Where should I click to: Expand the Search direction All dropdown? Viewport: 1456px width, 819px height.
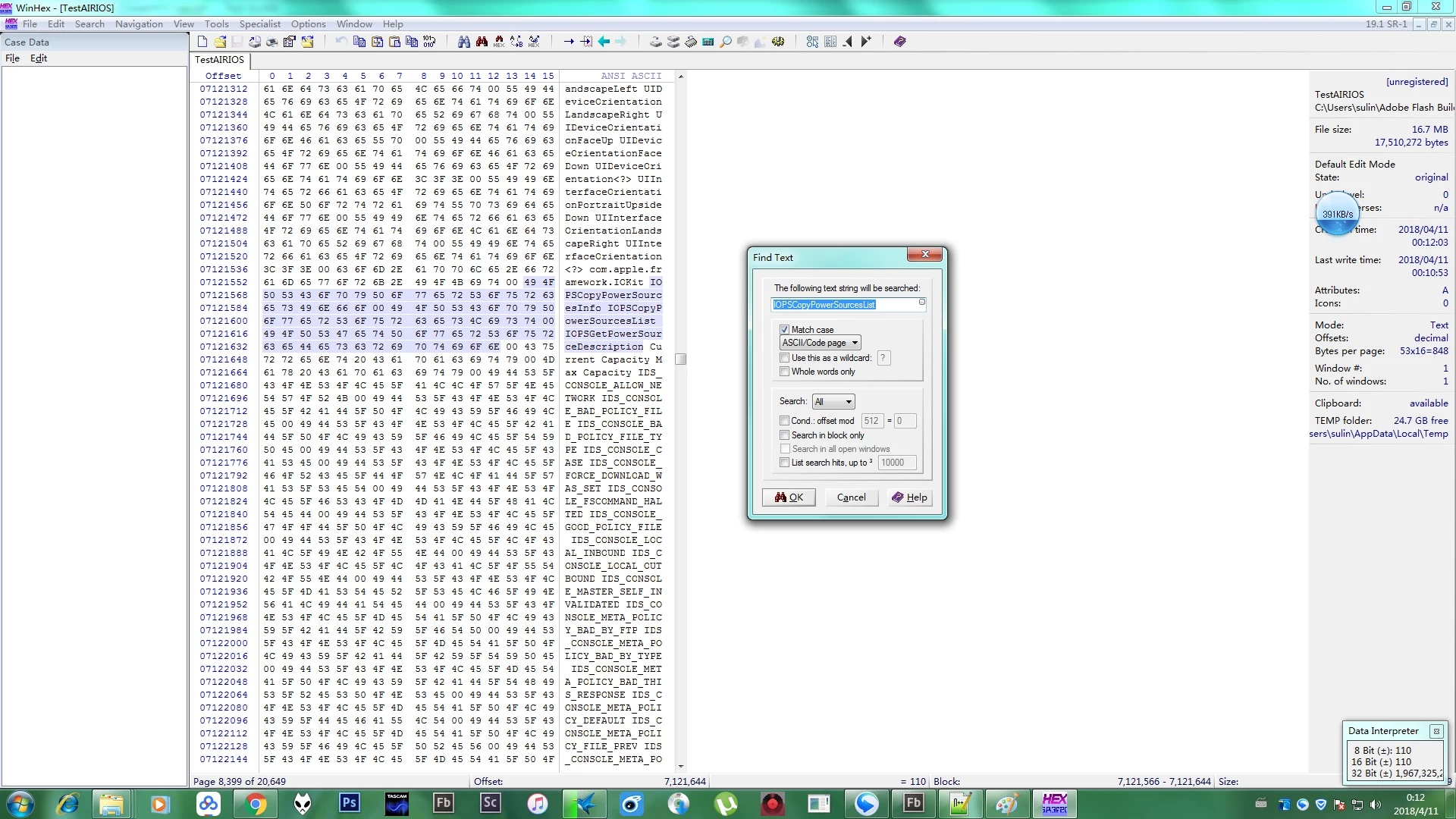coord(833,402)
